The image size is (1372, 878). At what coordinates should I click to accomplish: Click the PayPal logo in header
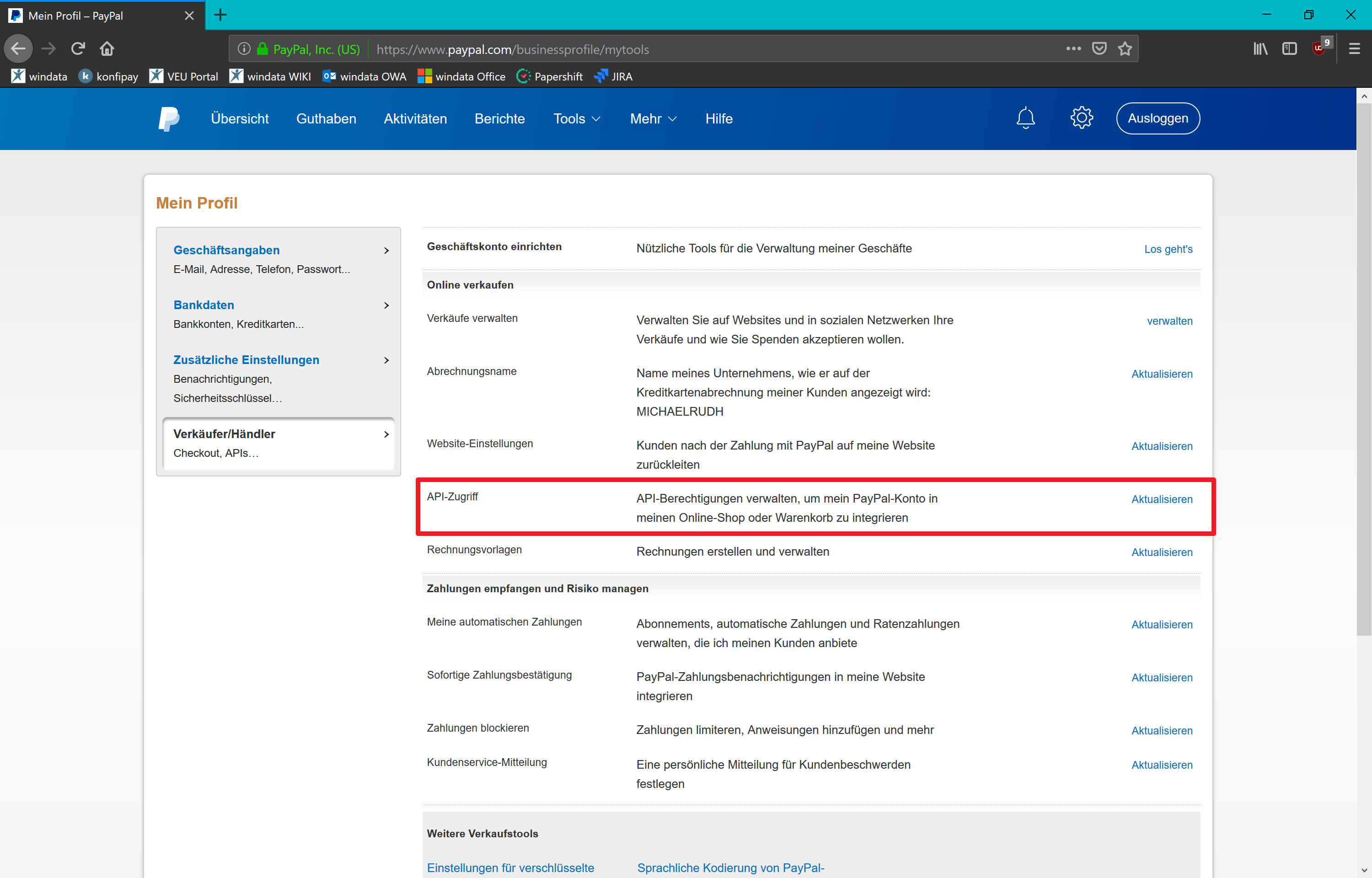[169, 118]
